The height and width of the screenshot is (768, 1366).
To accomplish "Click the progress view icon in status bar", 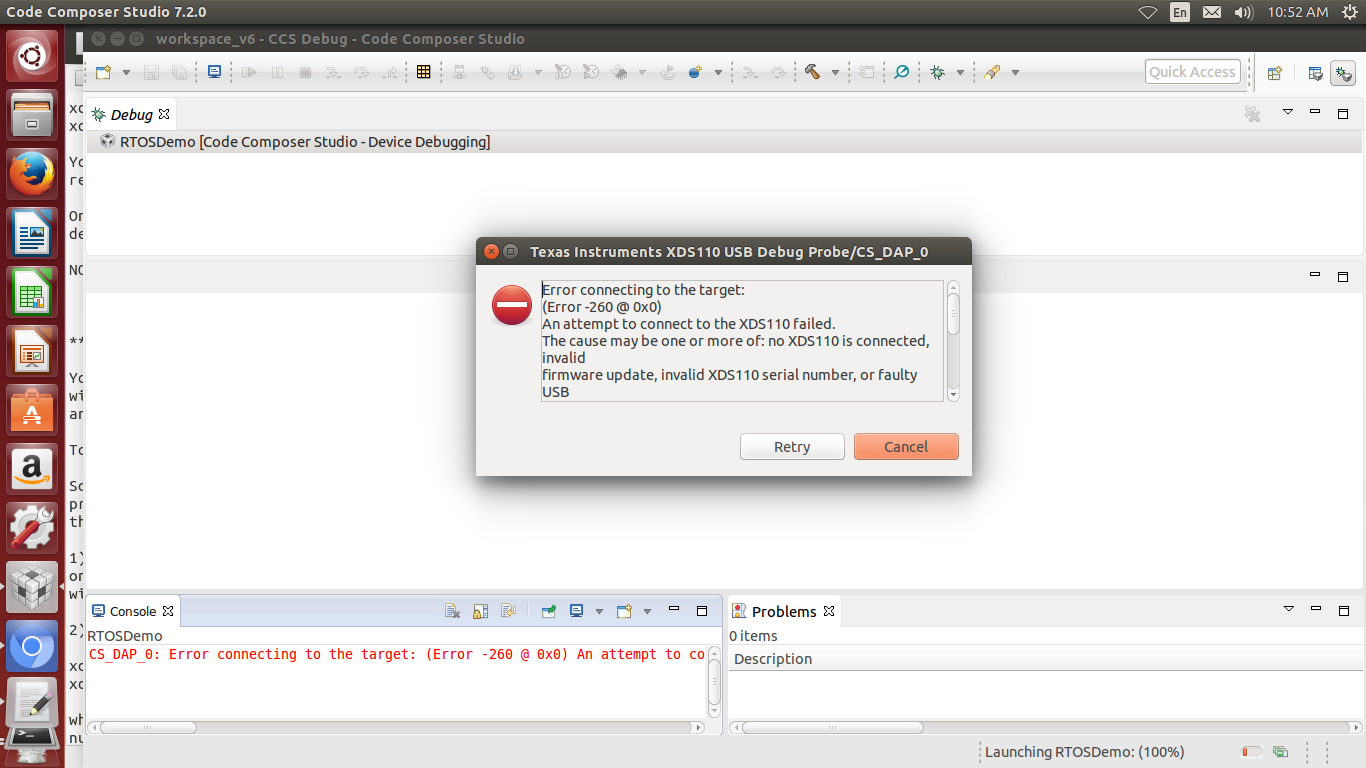I will (1280, 752).
